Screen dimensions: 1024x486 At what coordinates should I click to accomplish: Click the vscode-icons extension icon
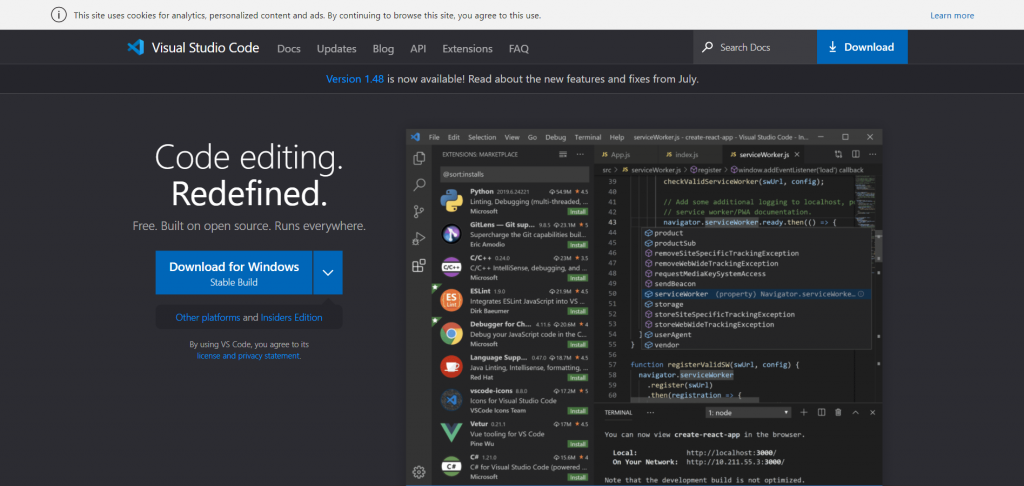tap(451, 400)
